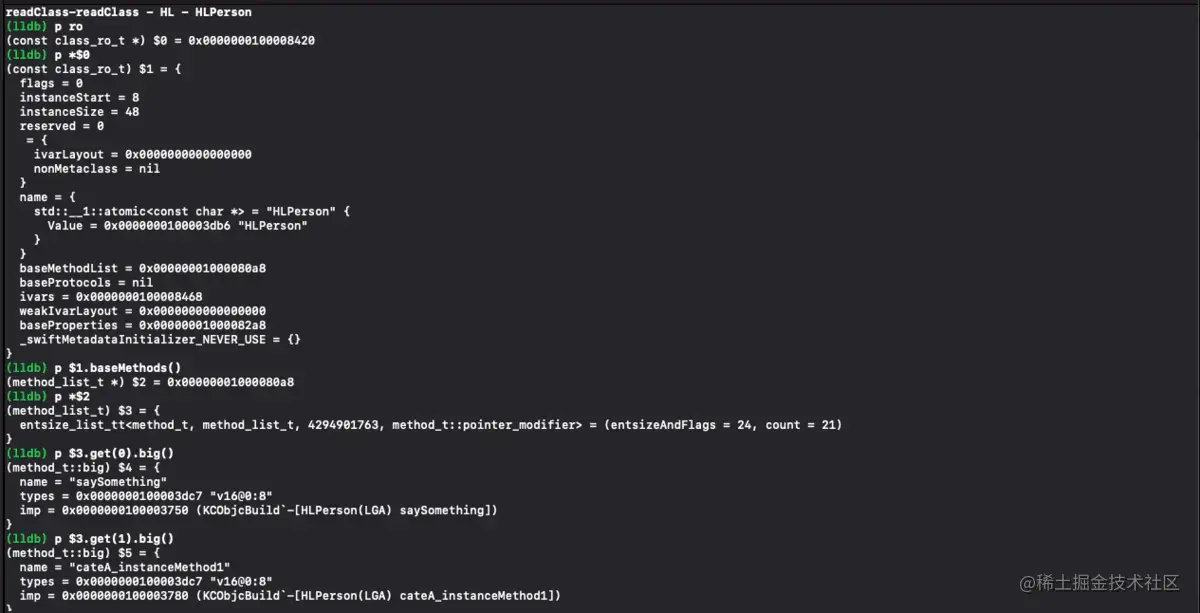Select the _swiftMetadataInitializer_NEVER_USE line

click(160, 340)
